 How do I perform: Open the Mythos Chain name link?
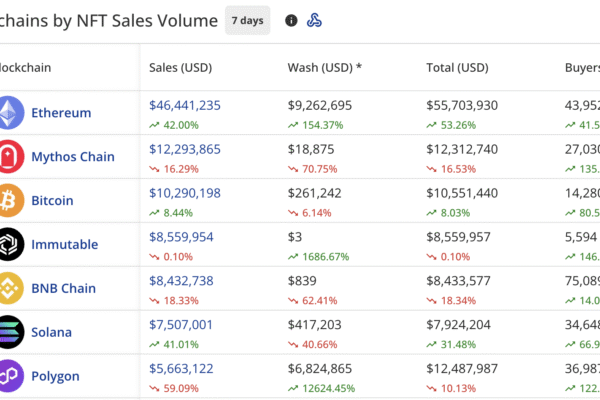73,157
